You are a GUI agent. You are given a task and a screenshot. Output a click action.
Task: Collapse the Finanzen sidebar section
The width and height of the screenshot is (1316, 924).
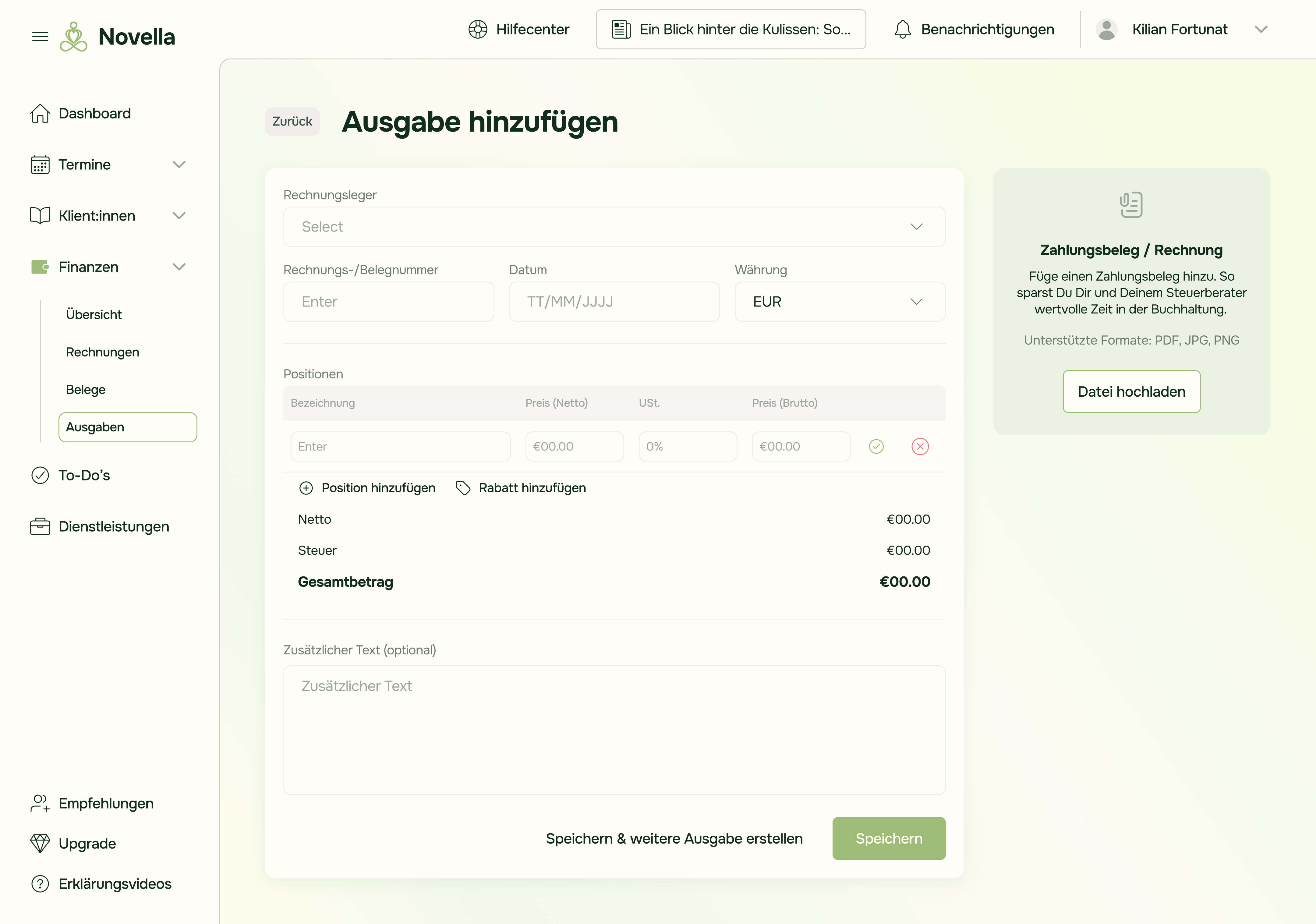[x=179, y=267]
